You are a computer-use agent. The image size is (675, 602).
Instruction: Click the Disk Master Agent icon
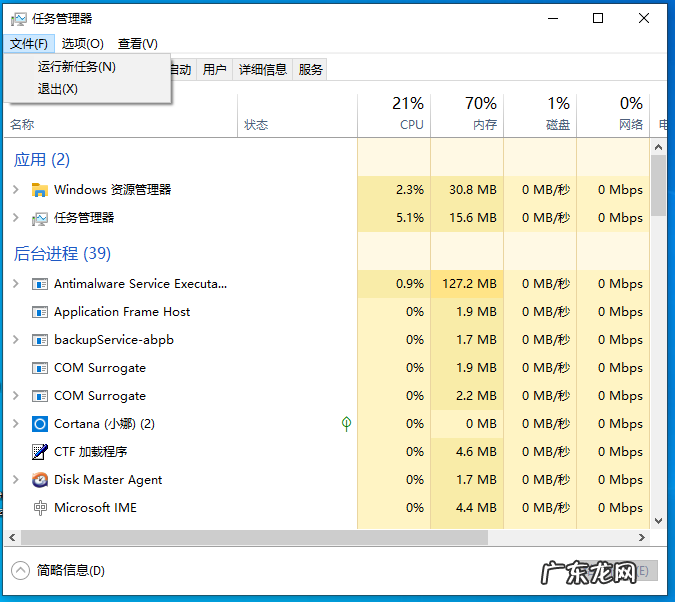click(40, 480)
